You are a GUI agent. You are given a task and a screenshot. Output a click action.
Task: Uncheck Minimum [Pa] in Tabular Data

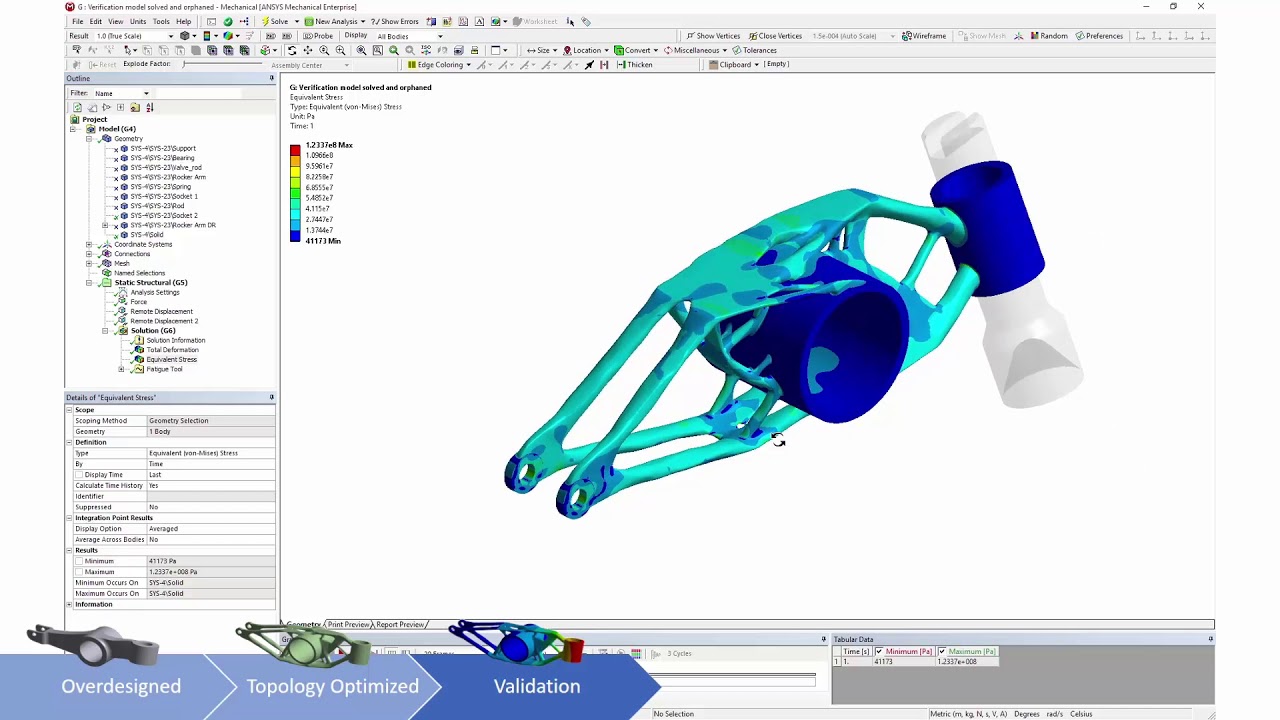click(x=879, y=651)
